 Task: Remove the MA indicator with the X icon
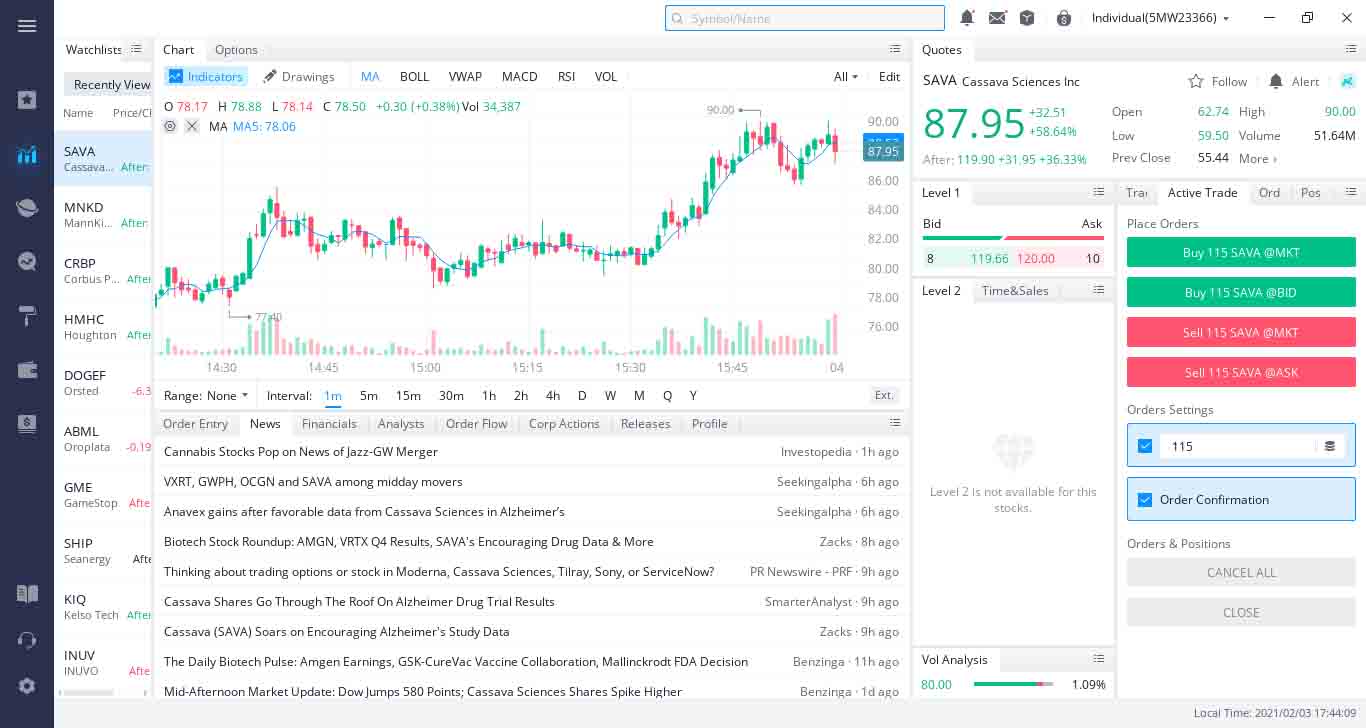(x=192, y=126)
